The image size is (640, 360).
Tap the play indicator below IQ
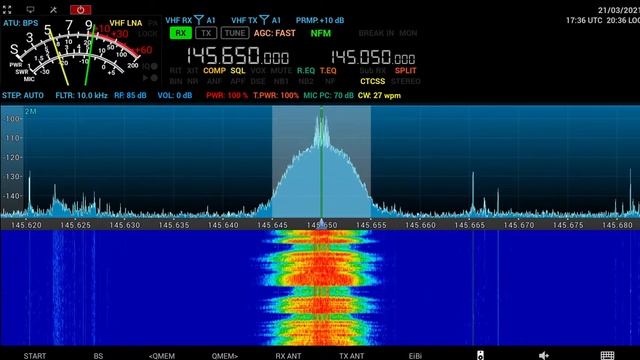click(150, 78)
